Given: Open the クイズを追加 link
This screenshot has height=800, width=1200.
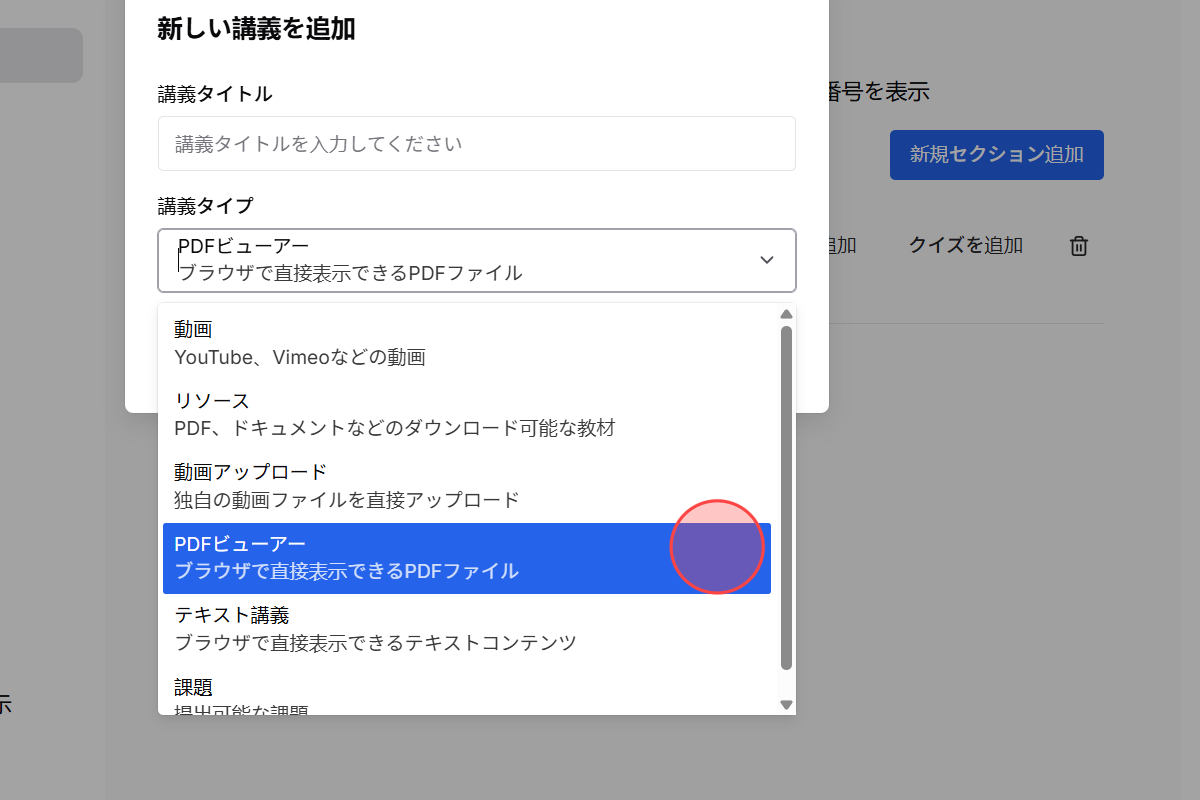Looking at the screenshot, I should tap(964, 245).
